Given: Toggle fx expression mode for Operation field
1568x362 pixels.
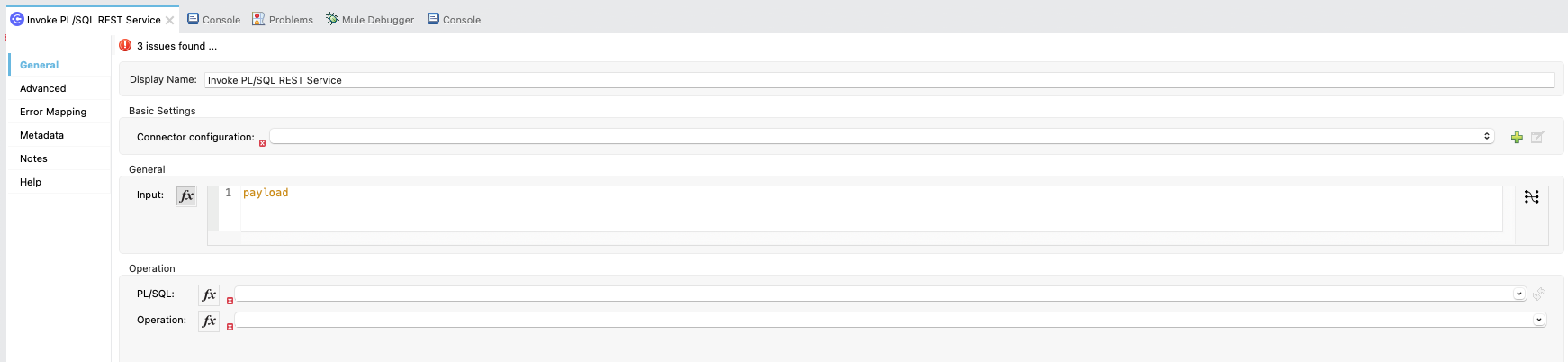Looking at the screenshot, I should pos(209,321).
